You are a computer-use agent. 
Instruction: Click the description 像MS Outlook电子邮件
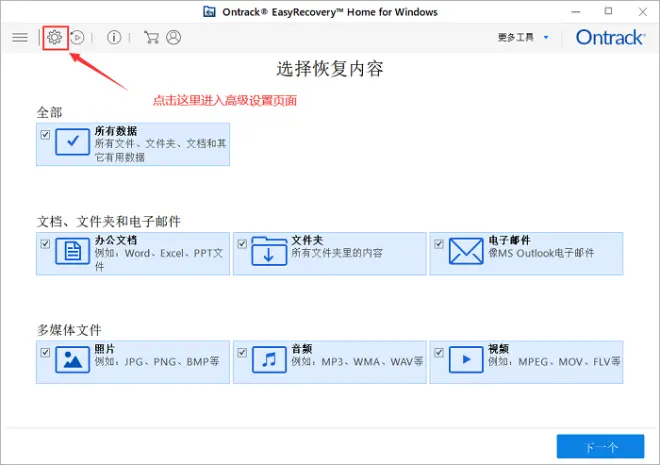point(541,253)
